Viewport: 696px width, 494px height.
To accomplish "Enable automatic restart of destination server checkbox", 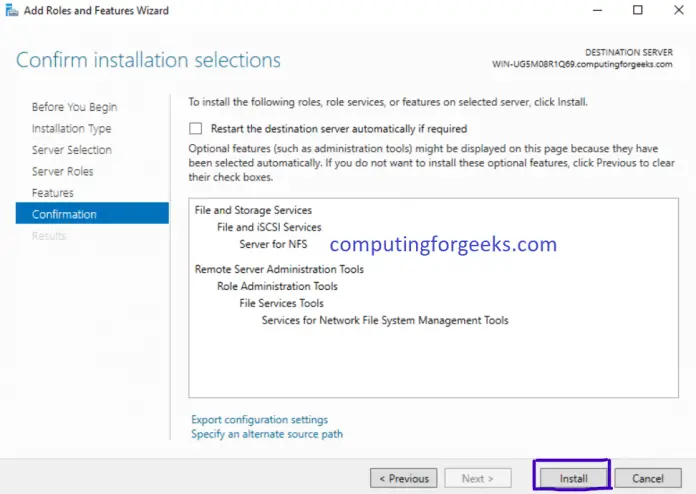I will point(195,129).
